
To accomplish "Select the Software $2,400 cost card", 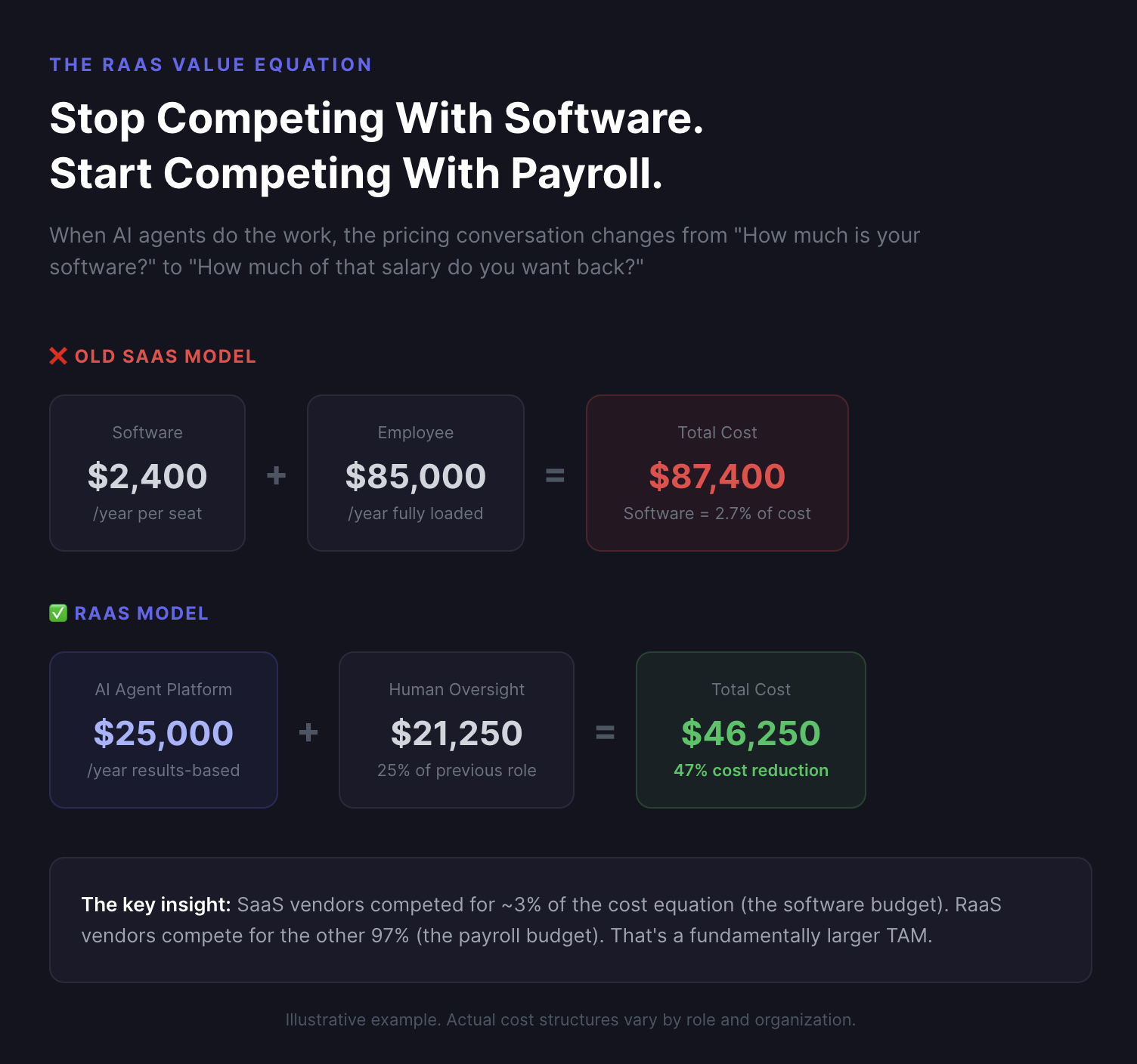I will [x=147, y=473].
